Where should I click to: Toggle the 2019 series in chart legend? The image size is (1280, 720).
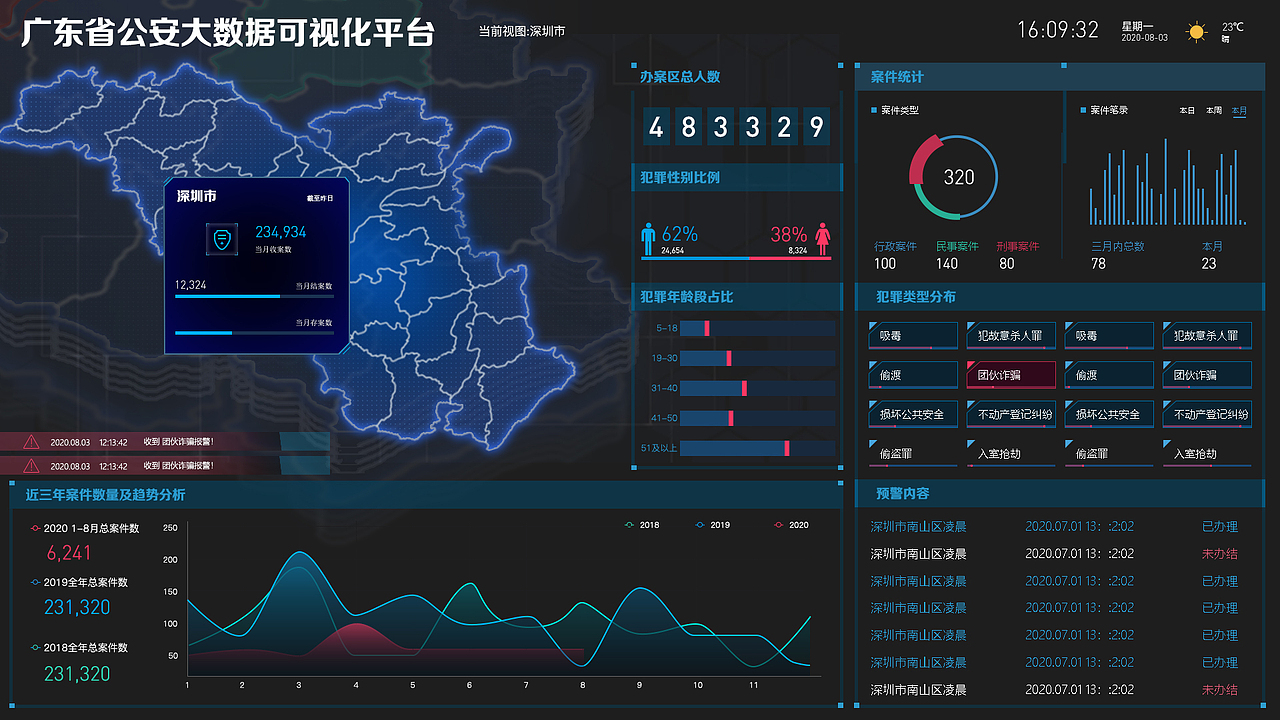click(712, 525)
